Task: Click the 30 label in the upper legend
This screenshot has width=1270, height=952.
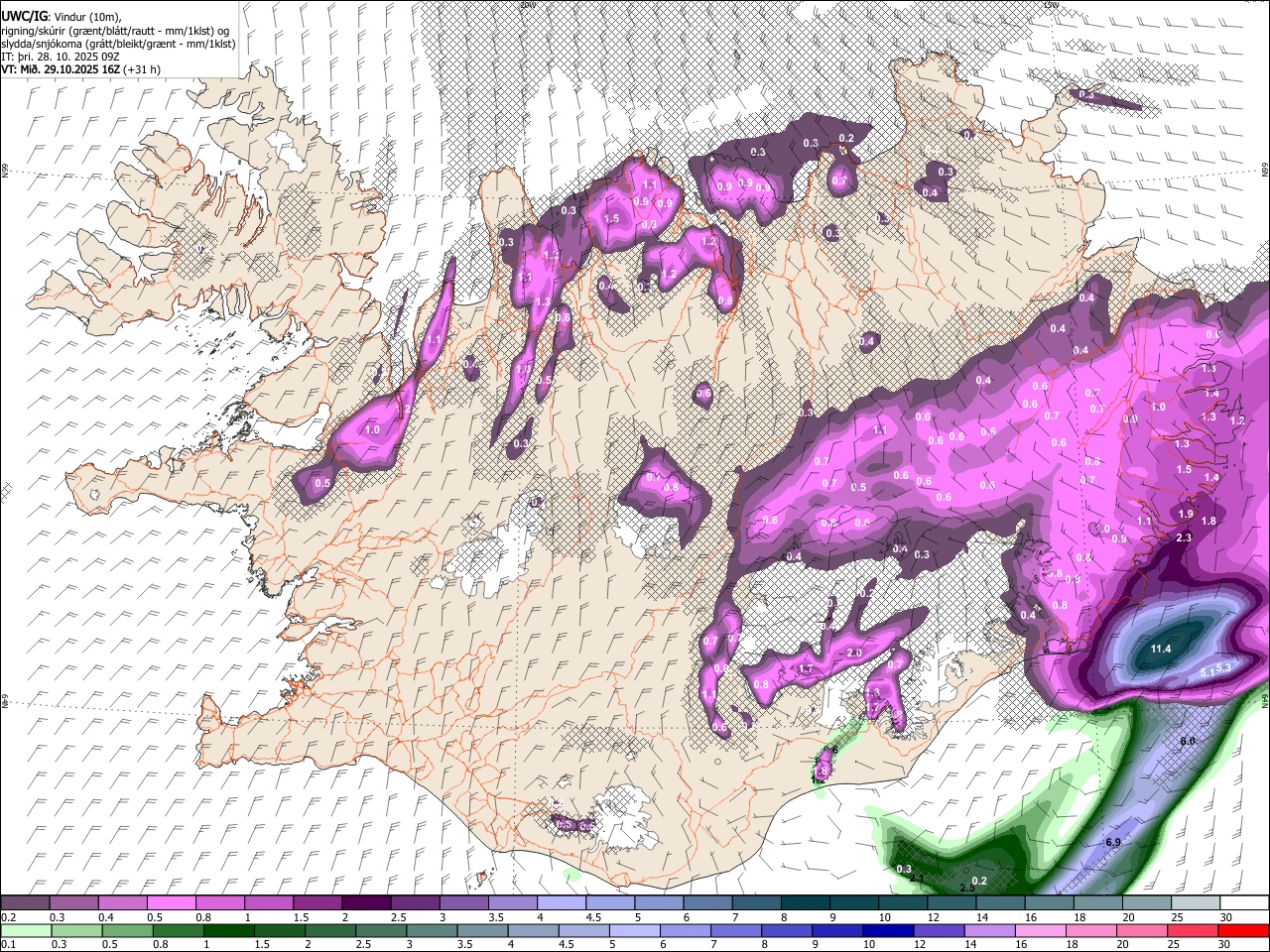Action: click(1225, 917)
